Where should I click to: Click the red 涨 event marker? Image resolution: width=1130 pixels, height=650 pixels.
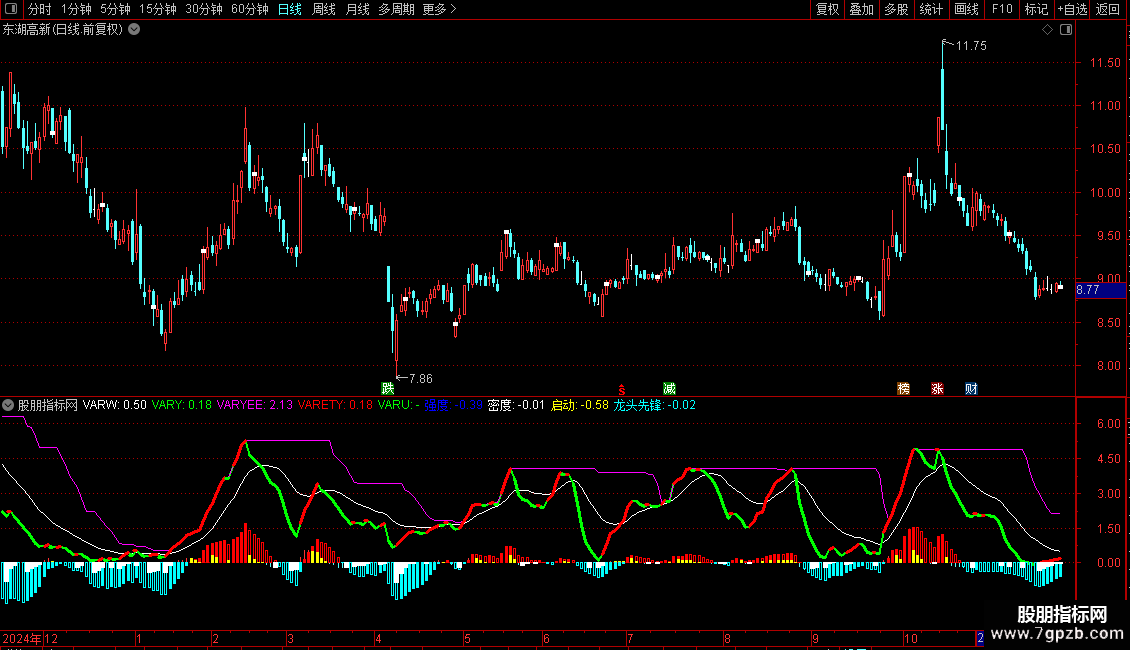coord(937,388)
